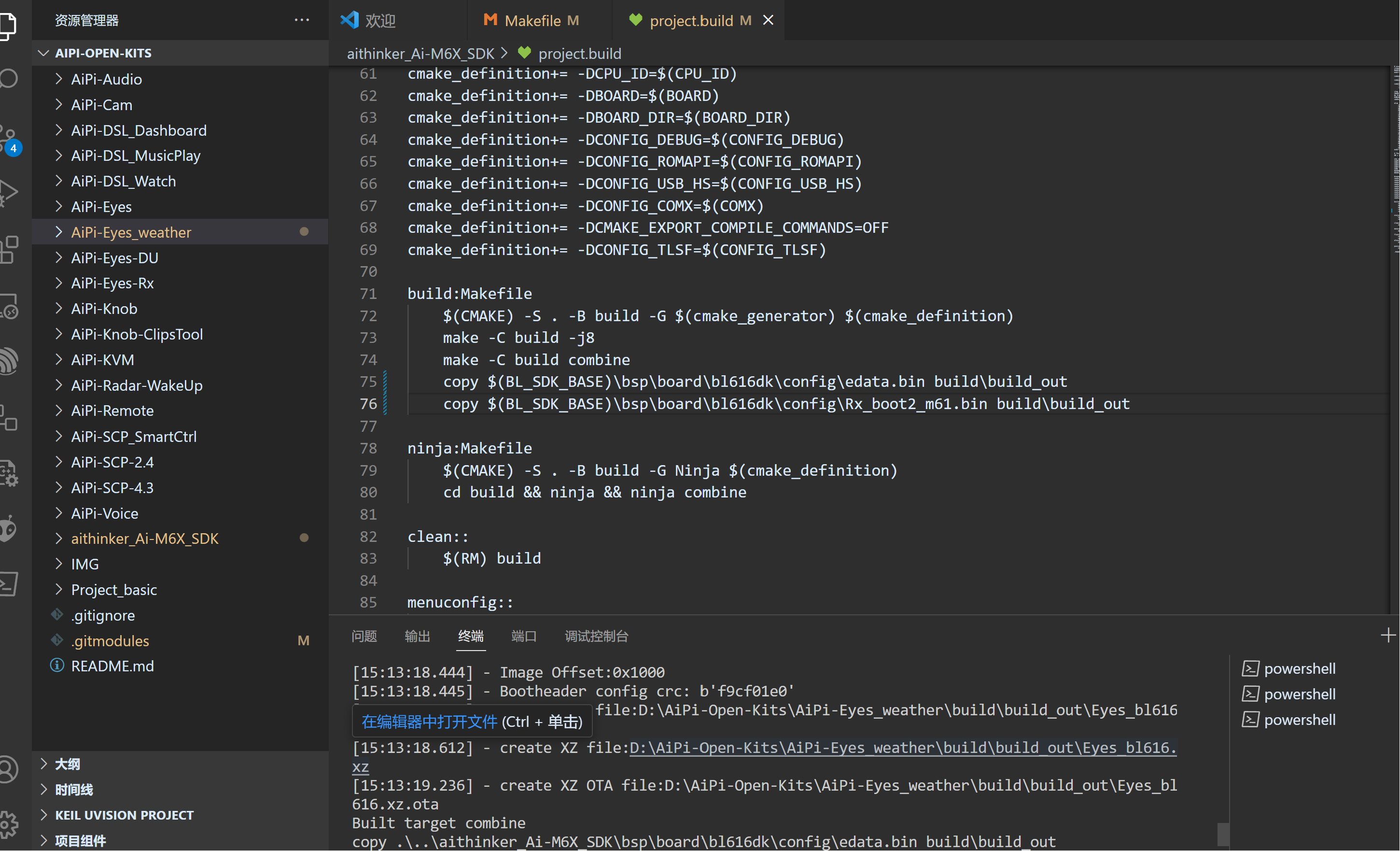Expand the KEIL UVISION PROJECT section

point(180,815)
